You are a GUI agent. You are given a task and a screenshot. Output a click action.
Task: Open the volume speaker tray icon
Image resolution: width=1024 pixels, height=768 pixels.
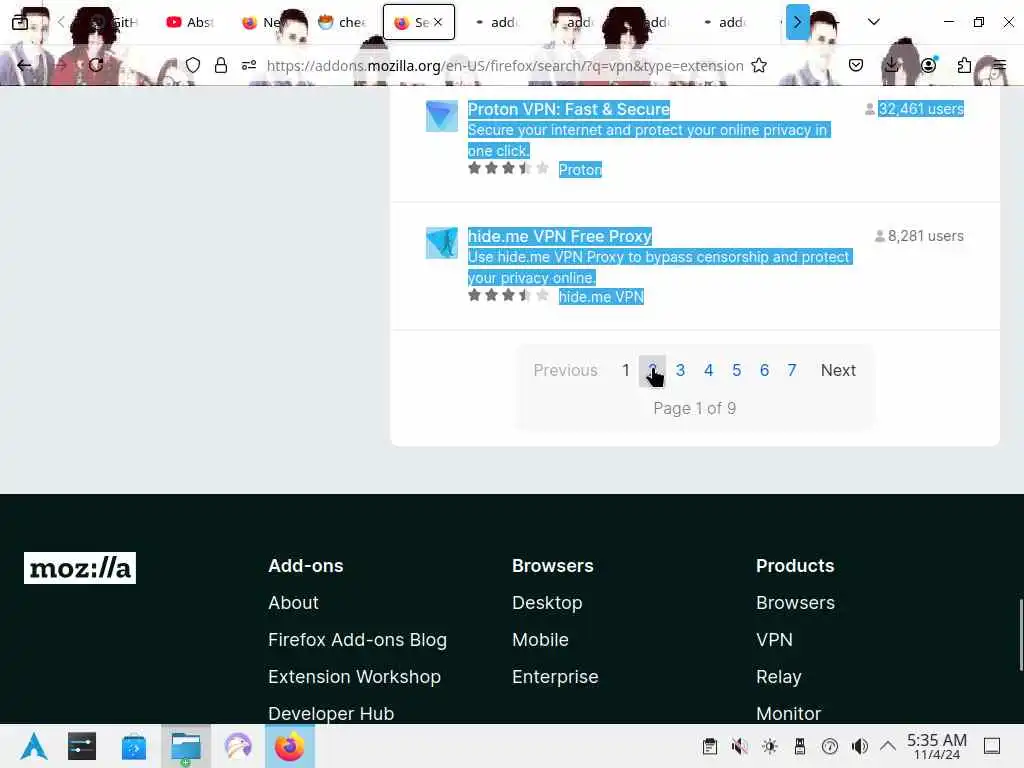[x=859, y=746]
